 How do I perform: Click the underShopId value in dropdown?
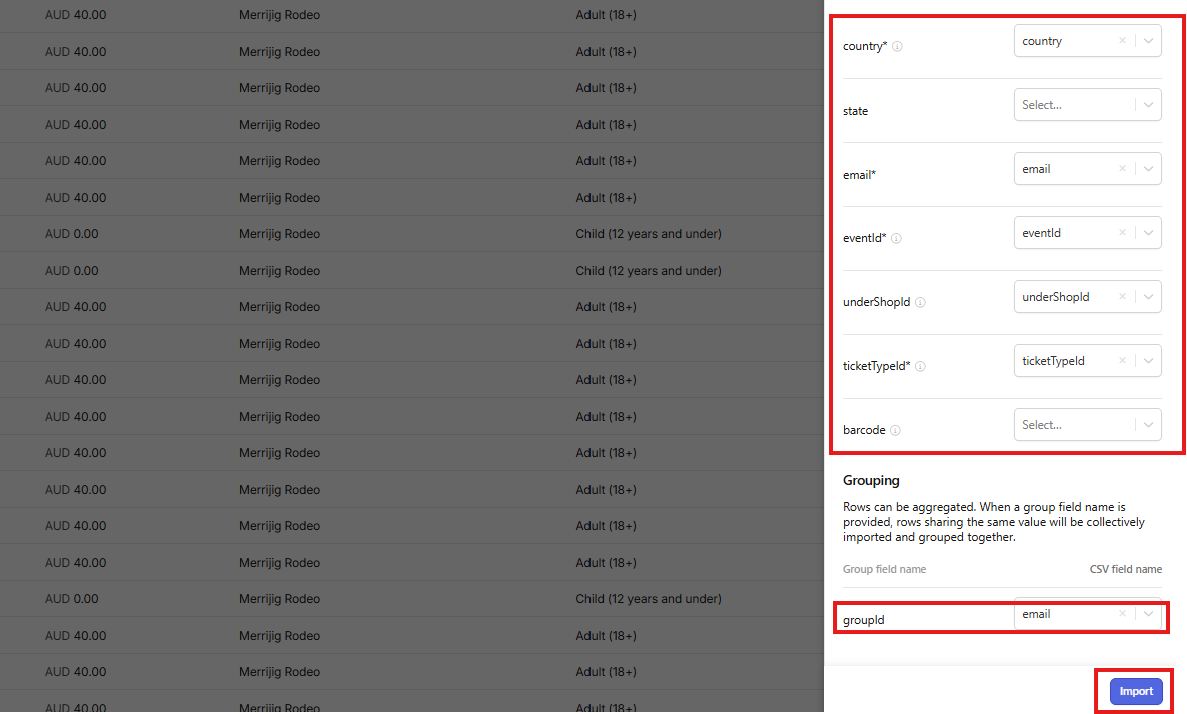(1055, 297)
